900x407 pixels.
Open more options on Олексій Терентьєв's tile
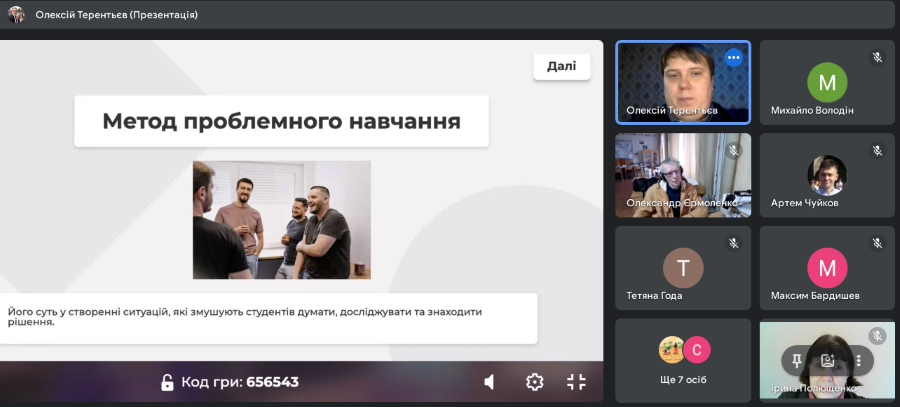click(x=734, y=57)
